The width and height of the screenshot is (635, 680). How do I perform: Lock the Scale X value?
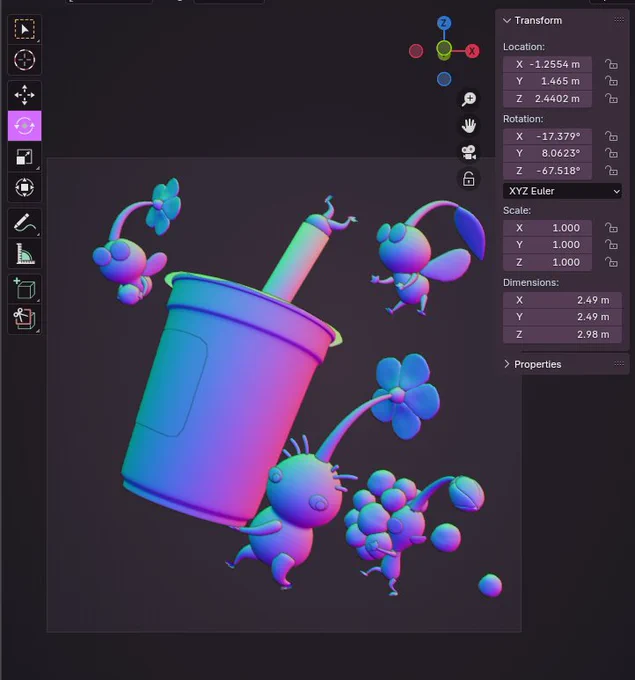pyautogui.click(x=611, y=228)
